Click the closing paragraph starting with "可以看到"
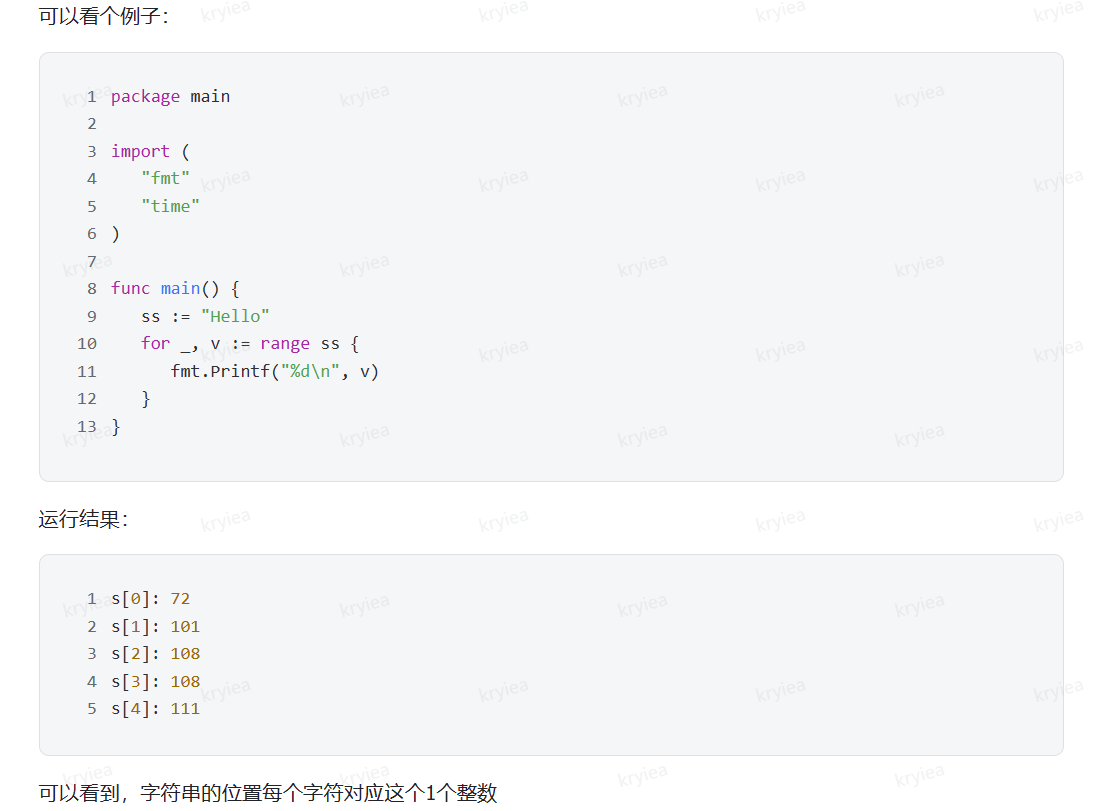 267,794
